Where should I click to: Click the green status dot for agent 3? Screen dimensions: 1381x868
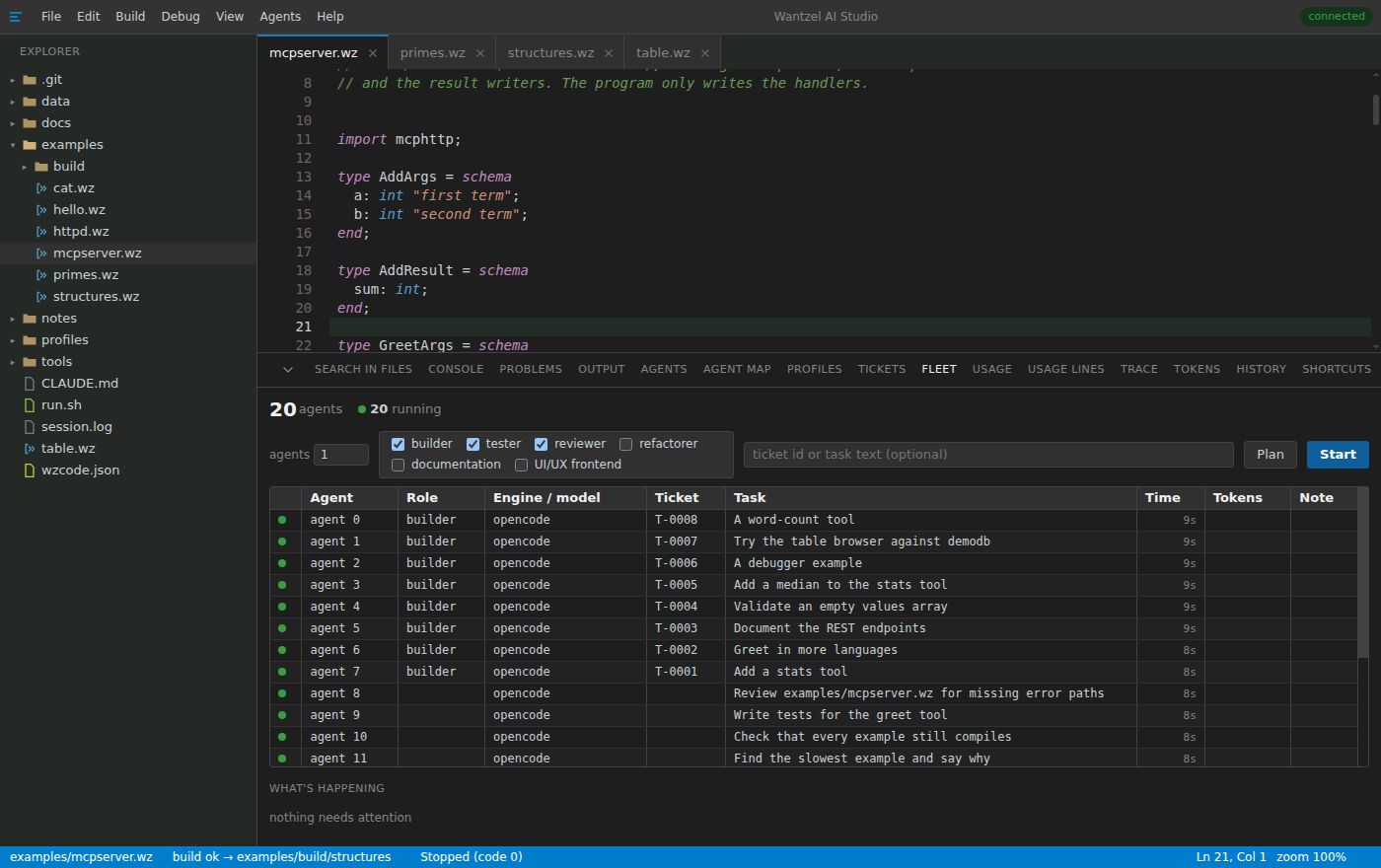(x=282, y=585)
